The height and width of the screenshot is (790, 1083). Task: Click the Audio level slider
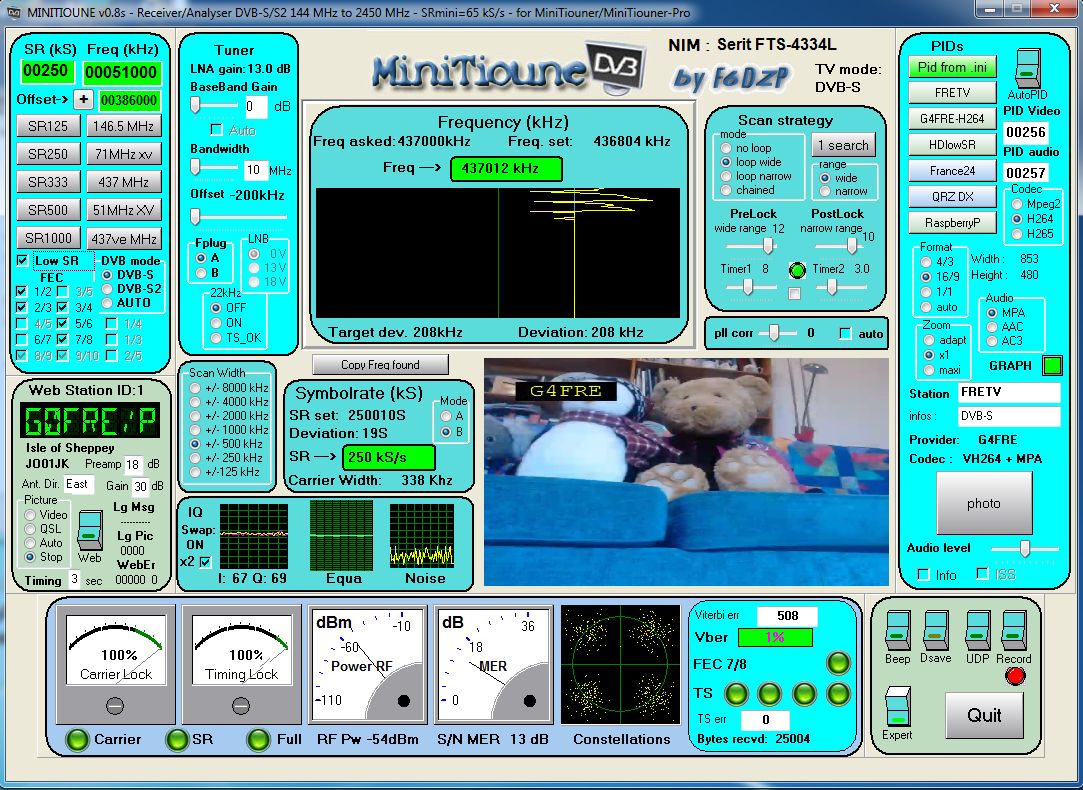pyautogui.click(x=1024, y=548)
